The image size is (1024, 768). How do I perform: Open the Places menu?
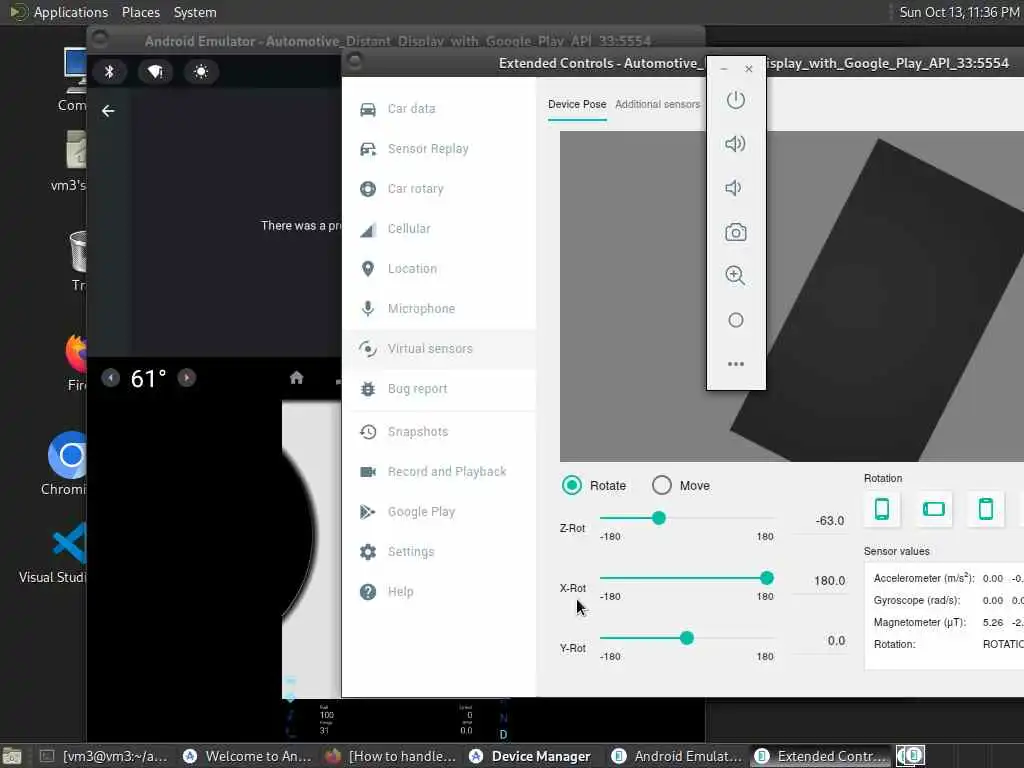tap(140, 12)
